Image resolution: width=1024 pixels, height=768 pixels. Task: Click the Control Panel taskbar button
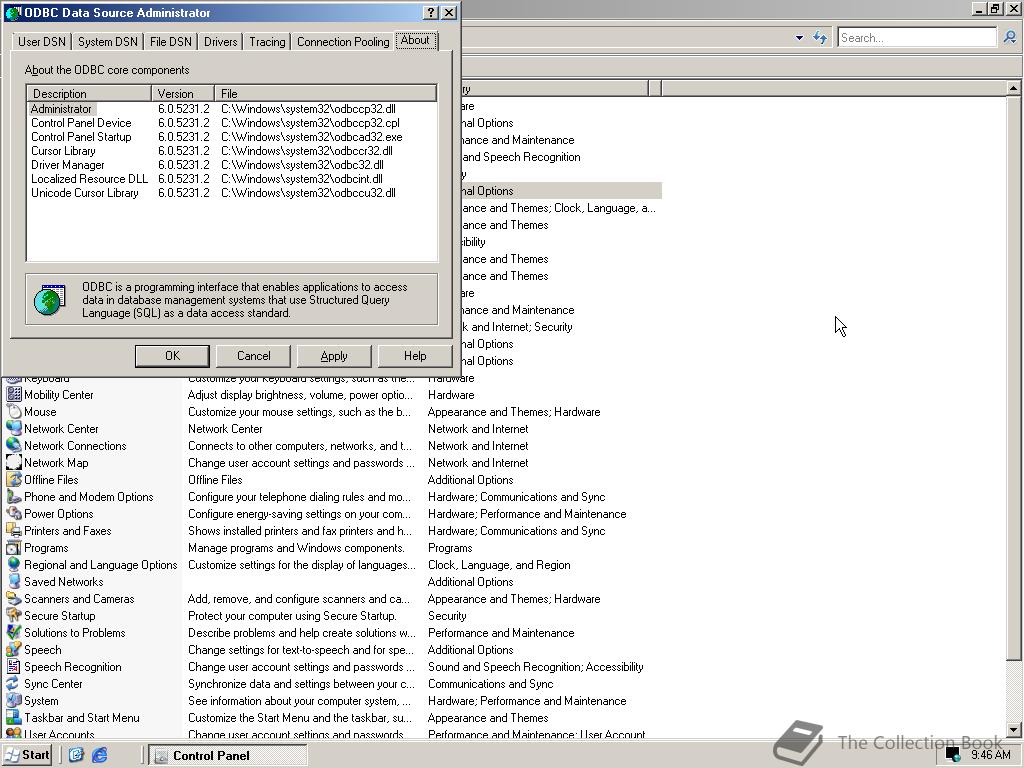(x=227, y=756)
